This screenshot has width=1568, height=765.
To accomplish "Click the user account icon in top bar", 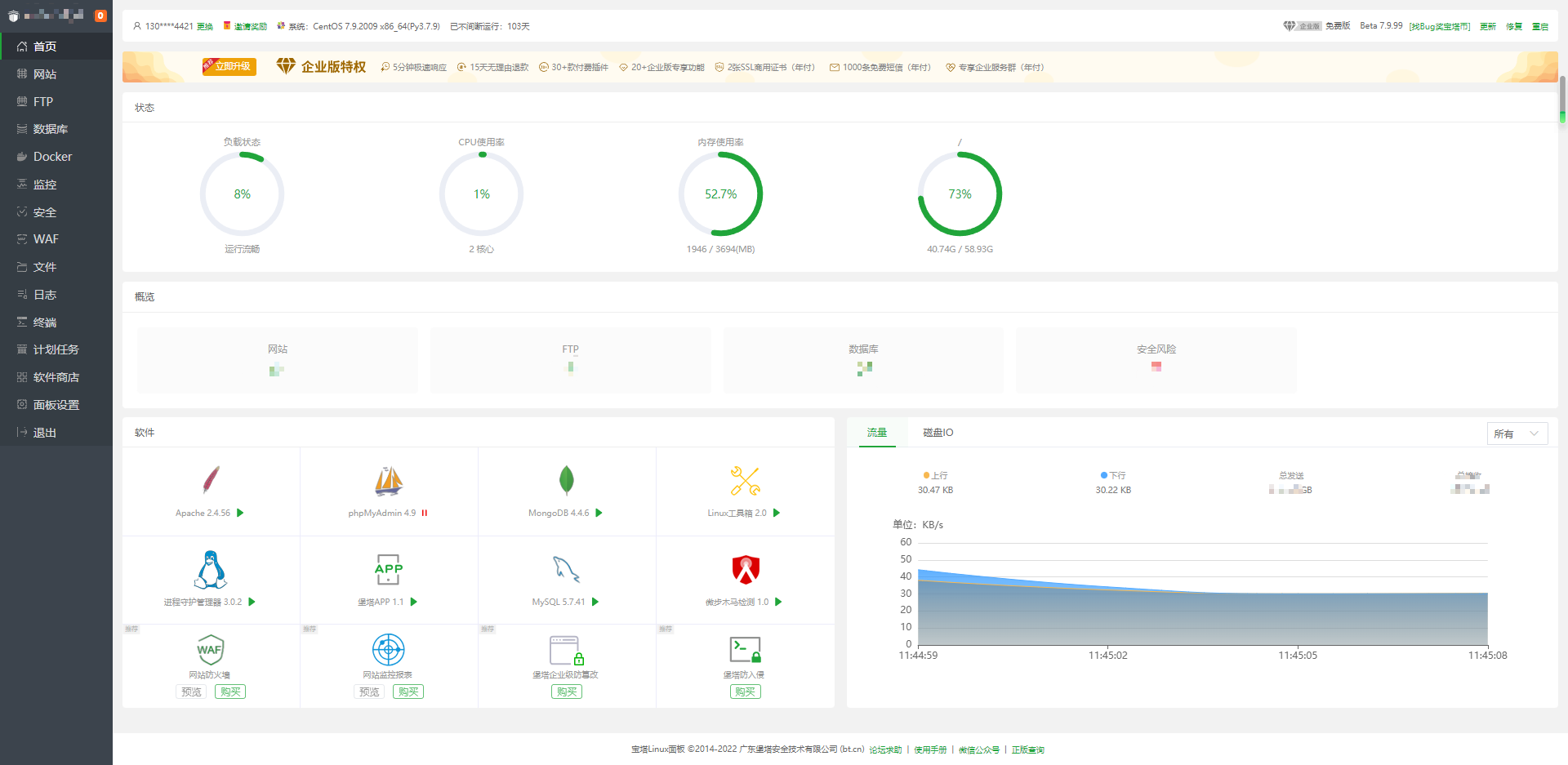I will [137, 26].
